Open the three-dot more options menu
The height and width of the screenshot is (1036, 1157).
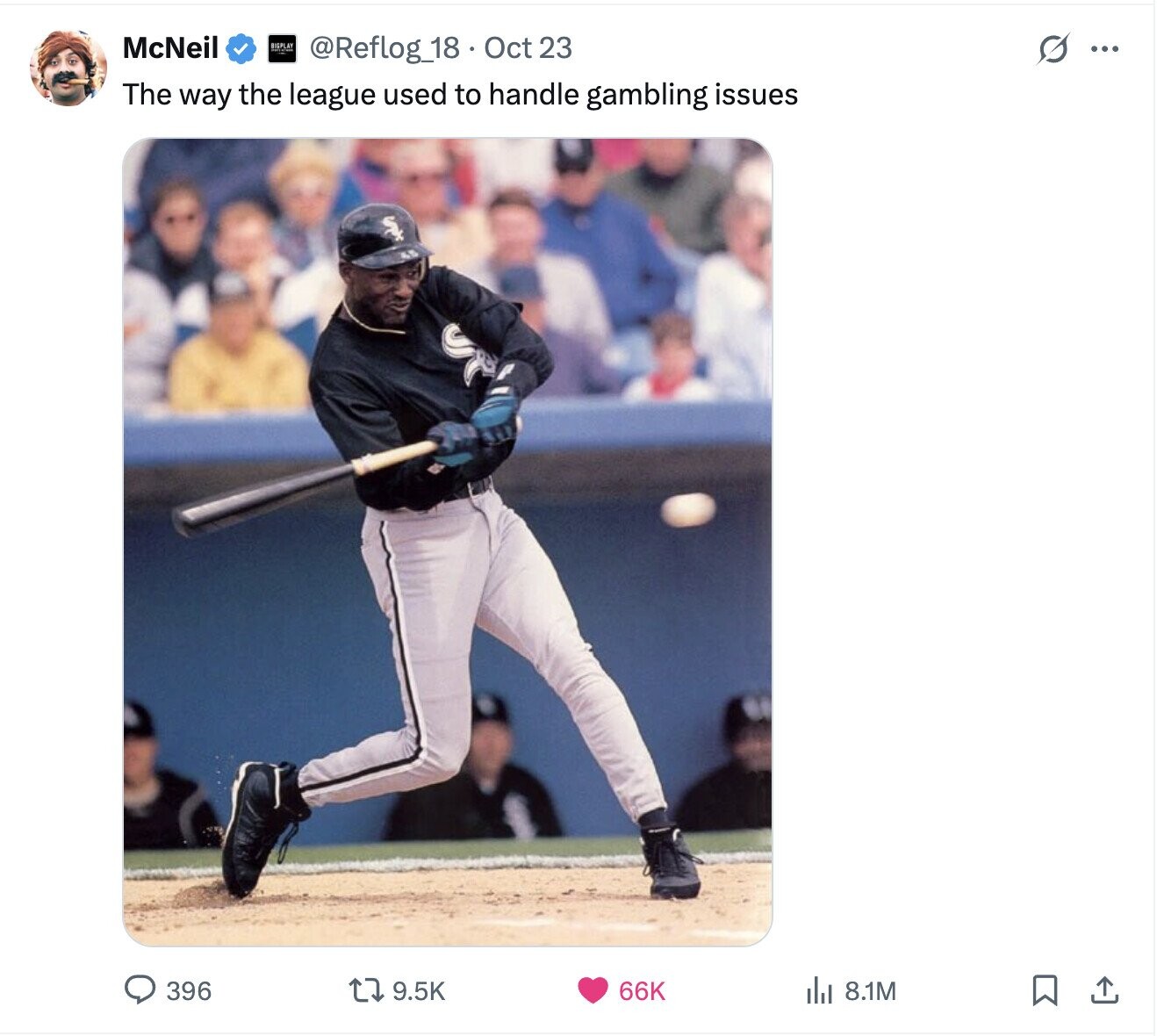click(x=1104, y=49)
